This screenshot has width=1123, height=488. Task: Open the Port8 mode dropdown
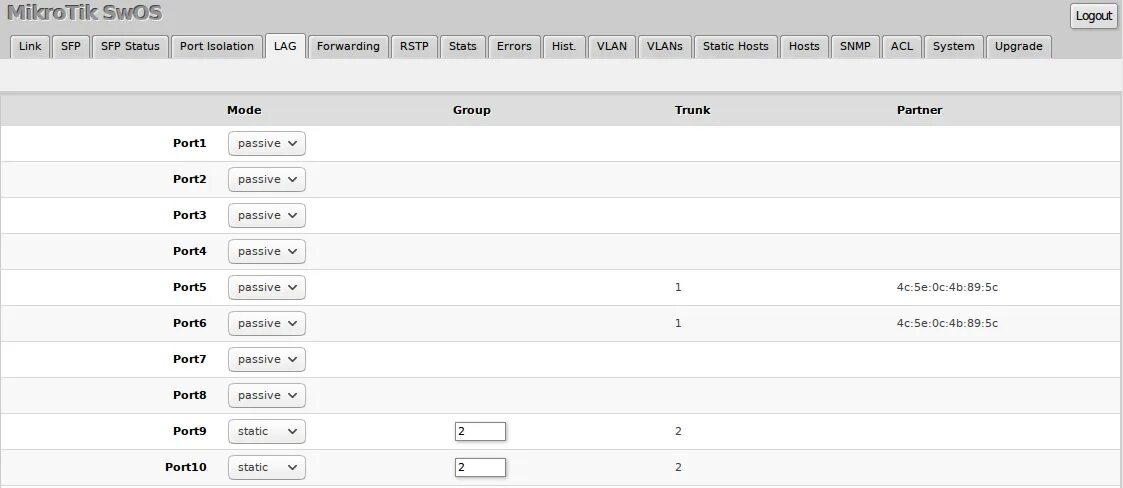[x=266, y=396]
